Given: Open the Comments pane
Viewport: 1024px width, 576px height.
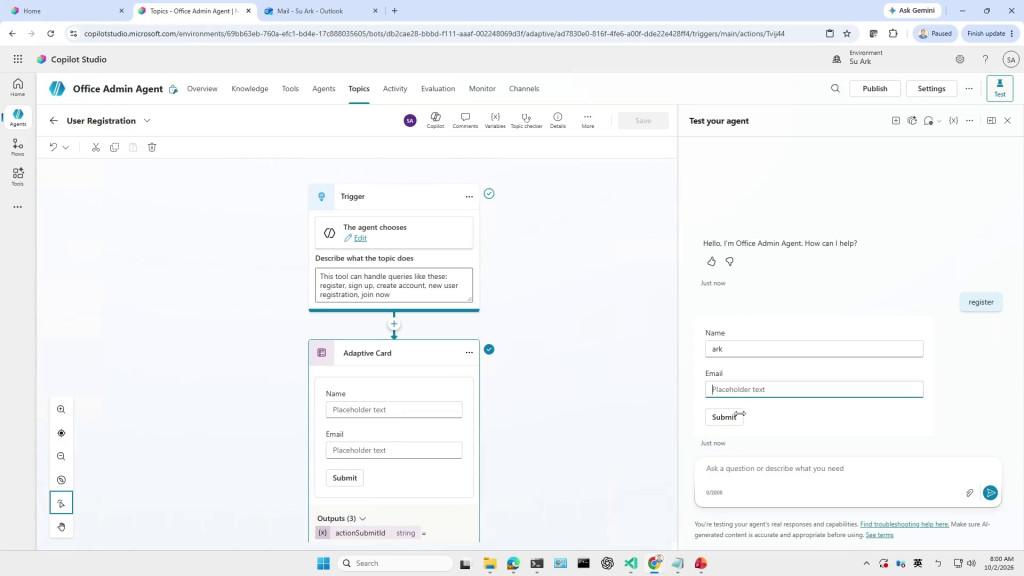Looking at the screenshot, I should (465, 120).
